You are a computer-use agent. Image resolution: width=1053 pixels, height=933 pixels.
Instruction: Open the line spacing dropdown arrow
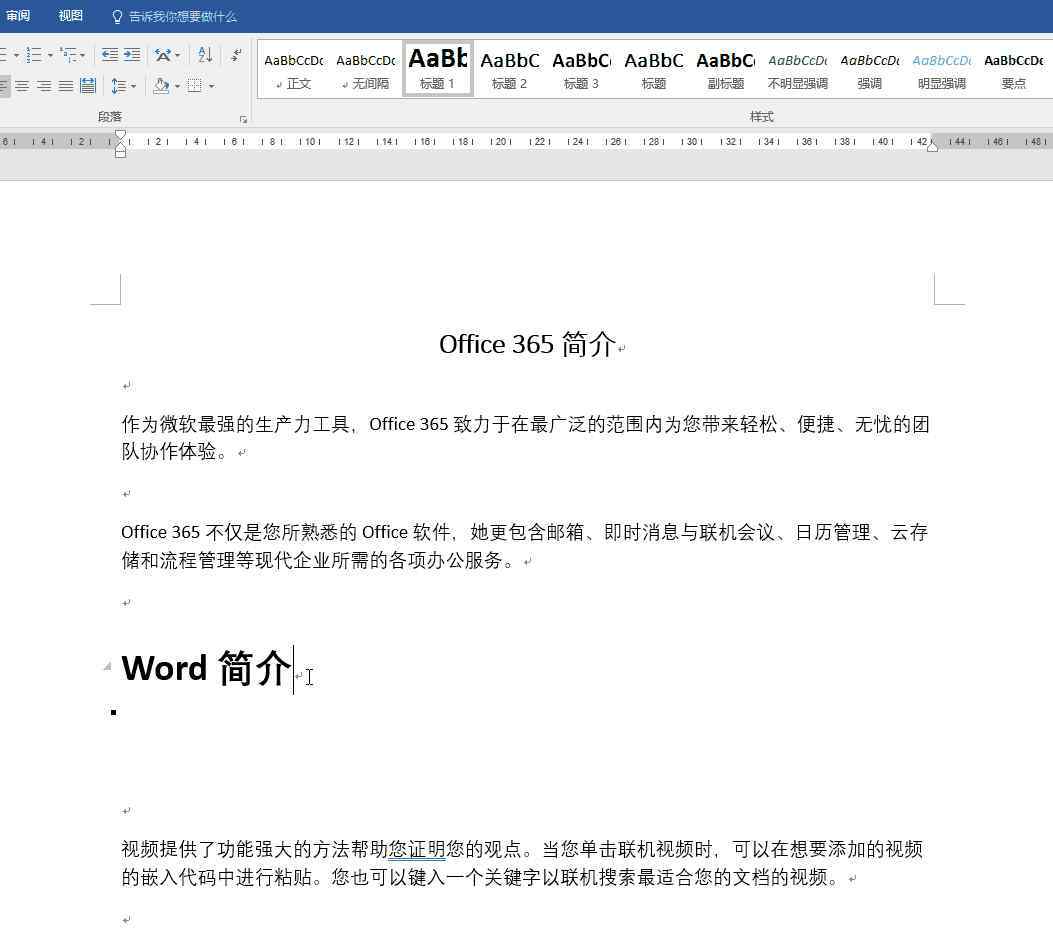(x=134, y=86)
